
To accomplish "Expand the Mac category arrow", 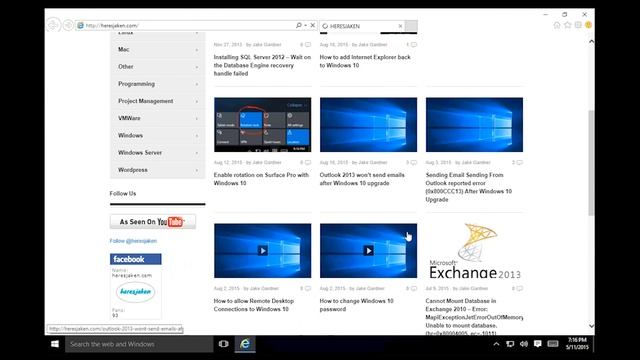I will tap(197, 50).
